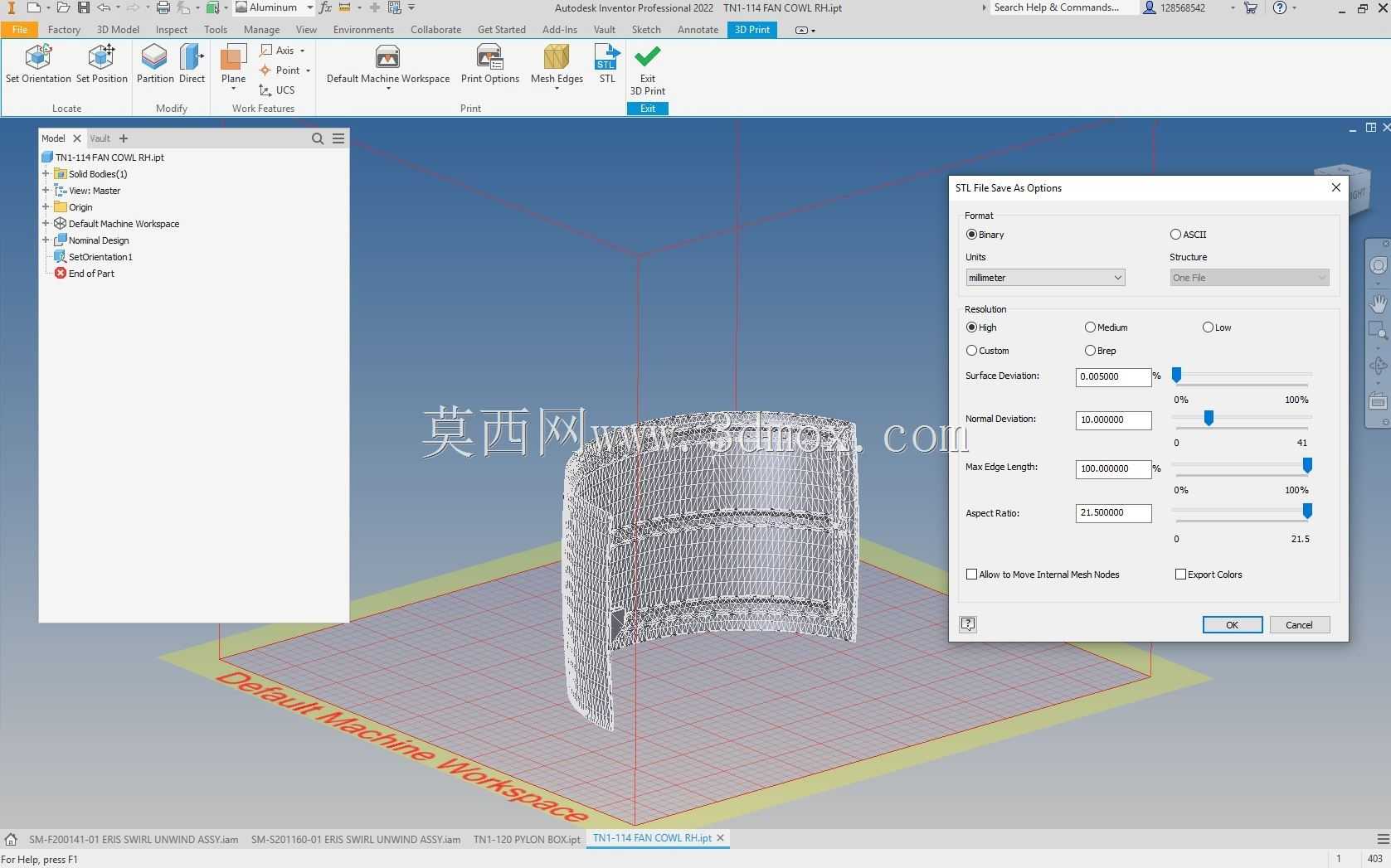Click the UCS work feature

click(277, 90)
